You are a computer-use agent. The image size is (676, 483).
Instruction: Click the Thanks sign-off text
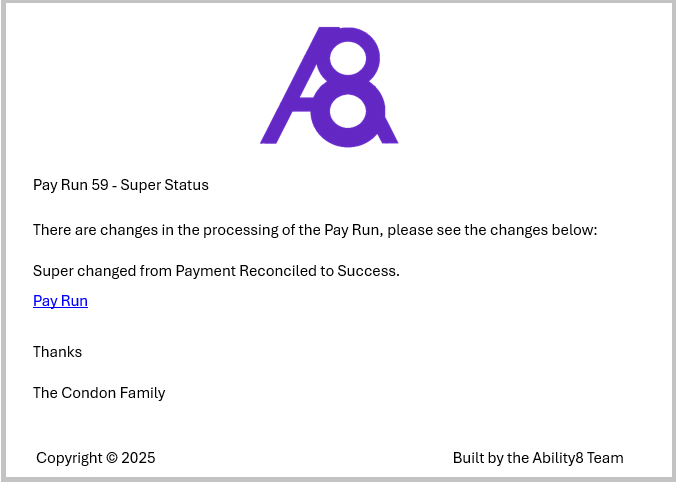tap(57, 352)
